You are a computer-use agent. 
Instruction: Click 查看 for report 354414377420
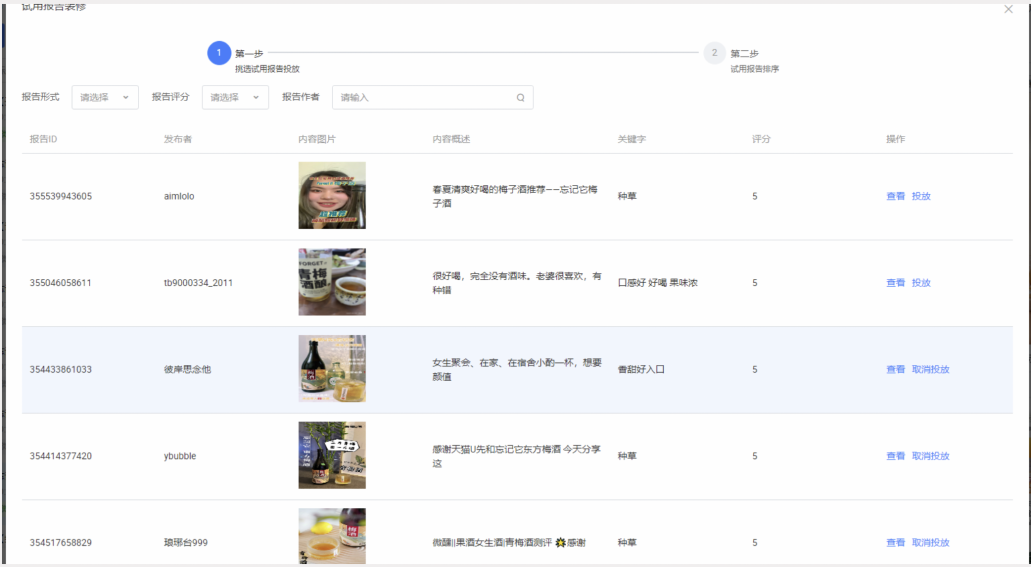(896, 456)
